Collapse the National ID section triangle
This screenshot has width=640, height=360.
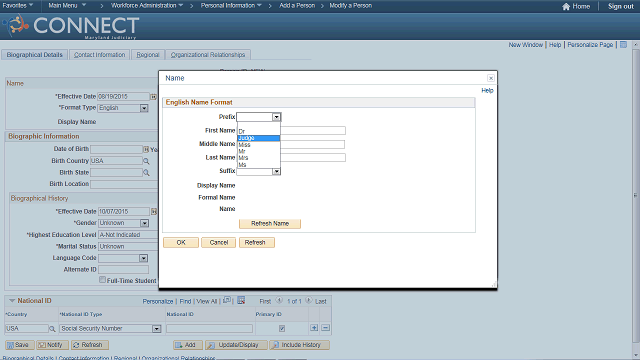[12, 301]
